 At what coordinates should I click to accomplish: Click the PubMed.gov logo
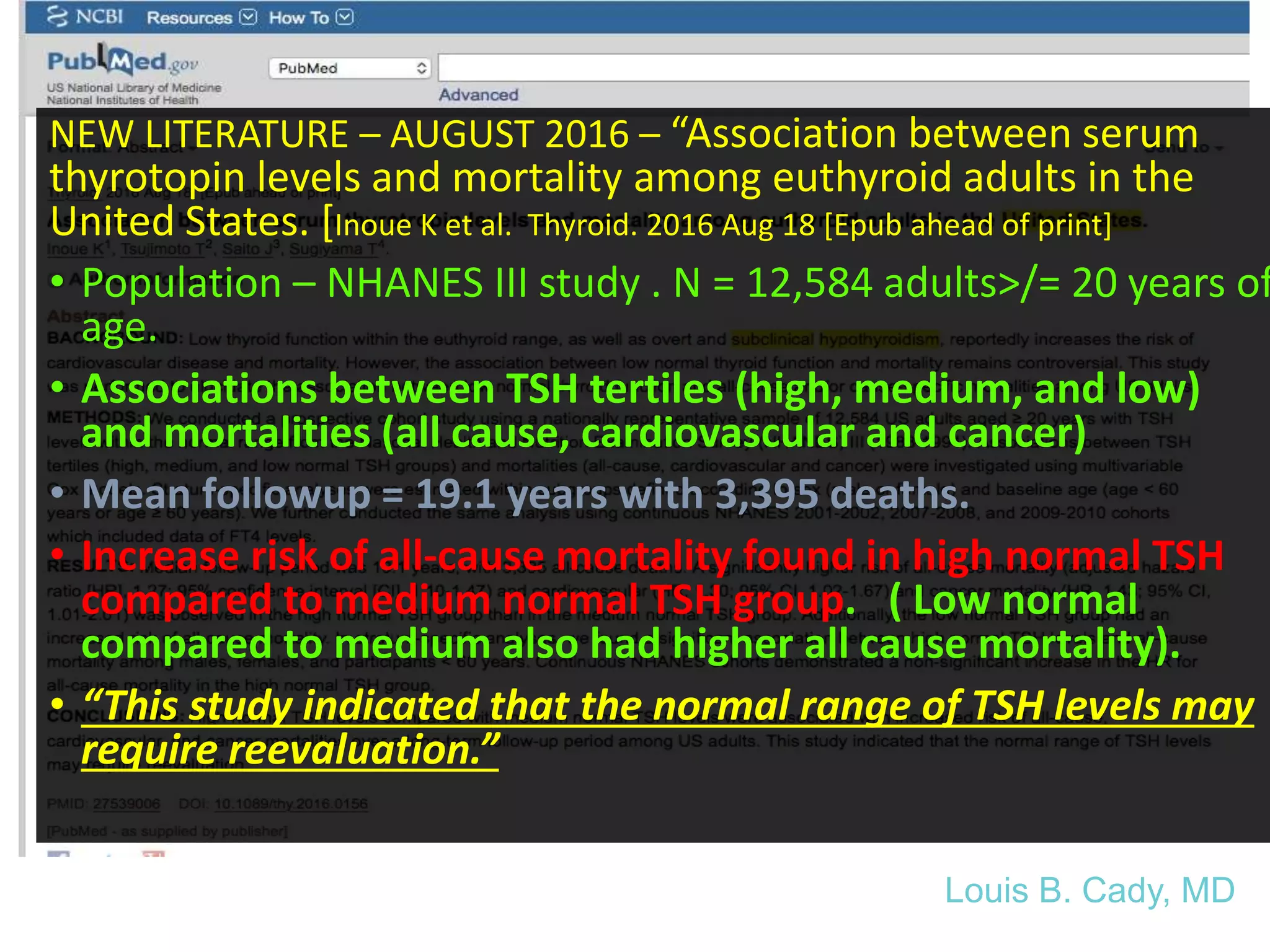(x=123, y=59)
